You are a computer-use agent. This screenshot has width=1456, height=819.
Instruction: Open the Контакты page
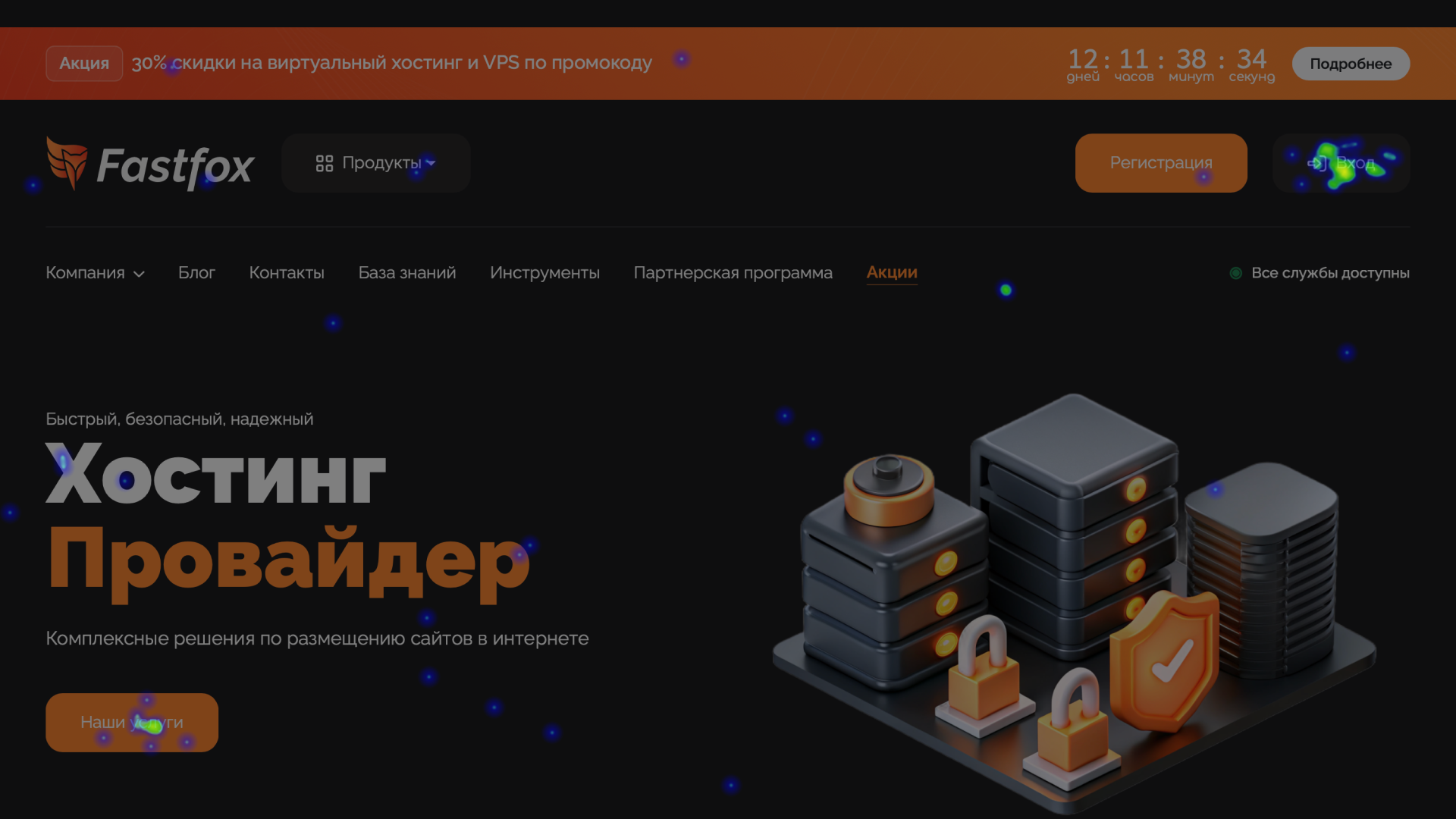[x=287, y=273]
